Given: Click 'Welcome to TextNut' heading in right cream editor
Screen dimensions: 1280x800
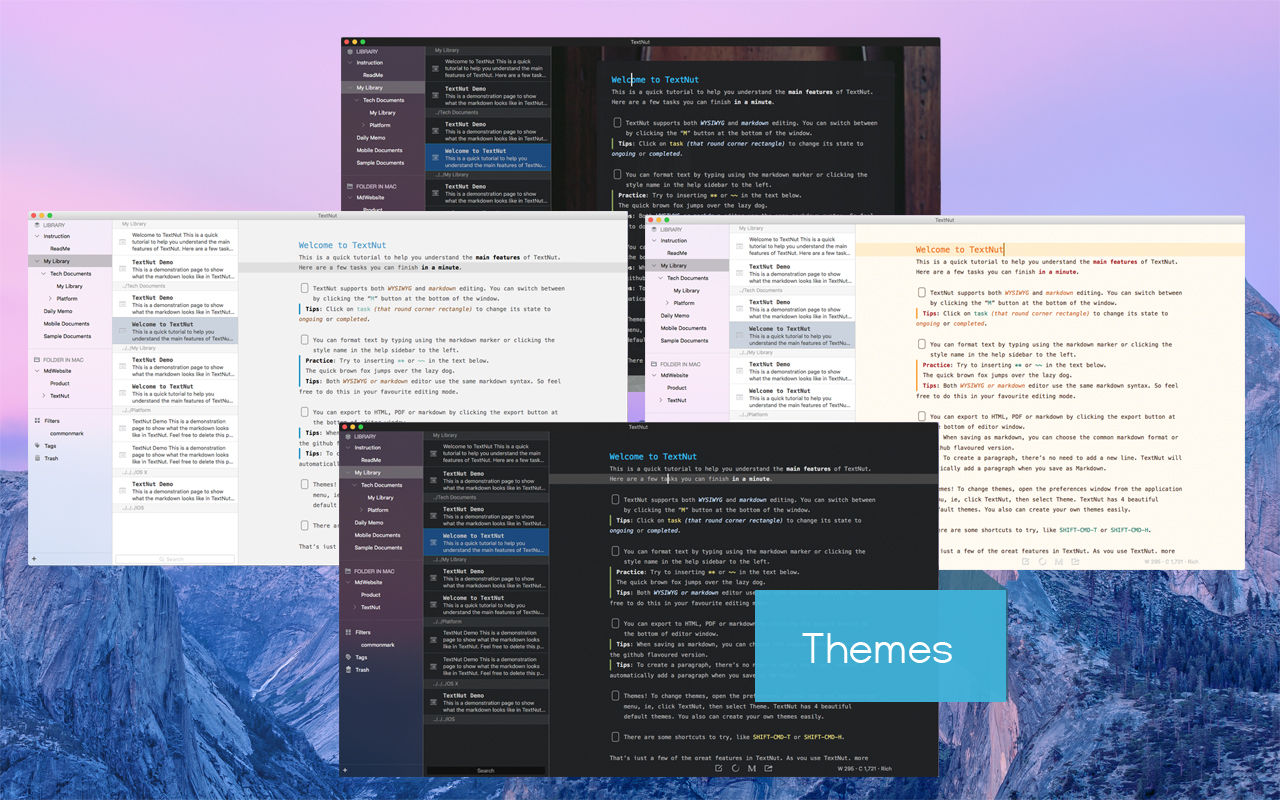Looking at the screenshot, I should 960,250.
